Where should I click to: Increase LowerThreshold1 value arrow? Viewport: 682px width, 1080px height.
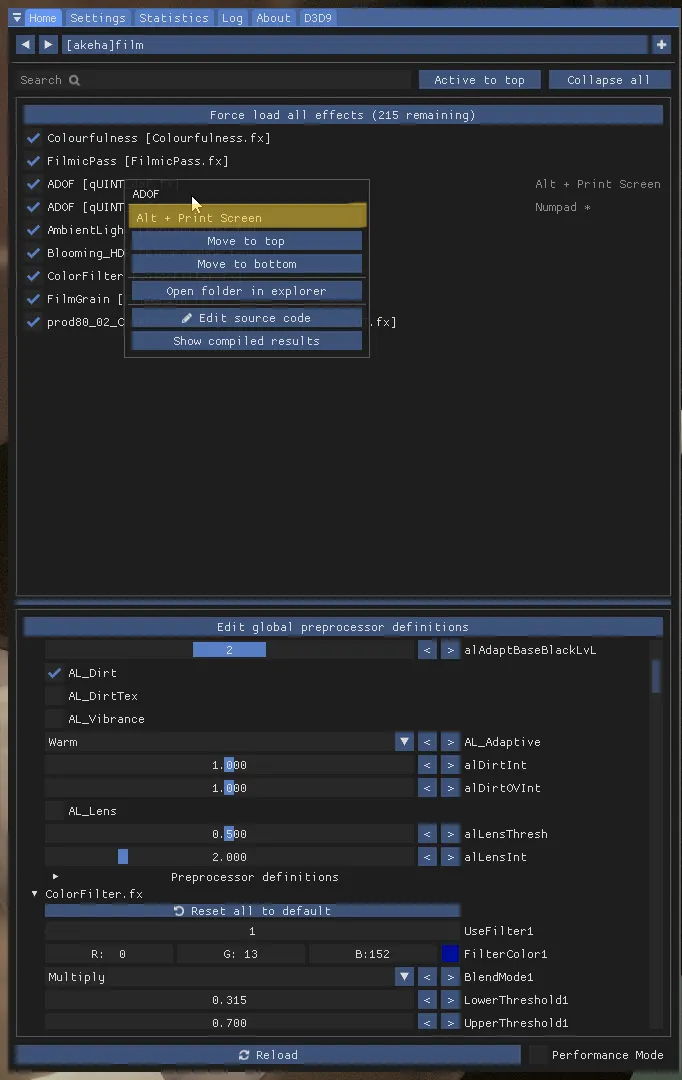click(450, 1000)
